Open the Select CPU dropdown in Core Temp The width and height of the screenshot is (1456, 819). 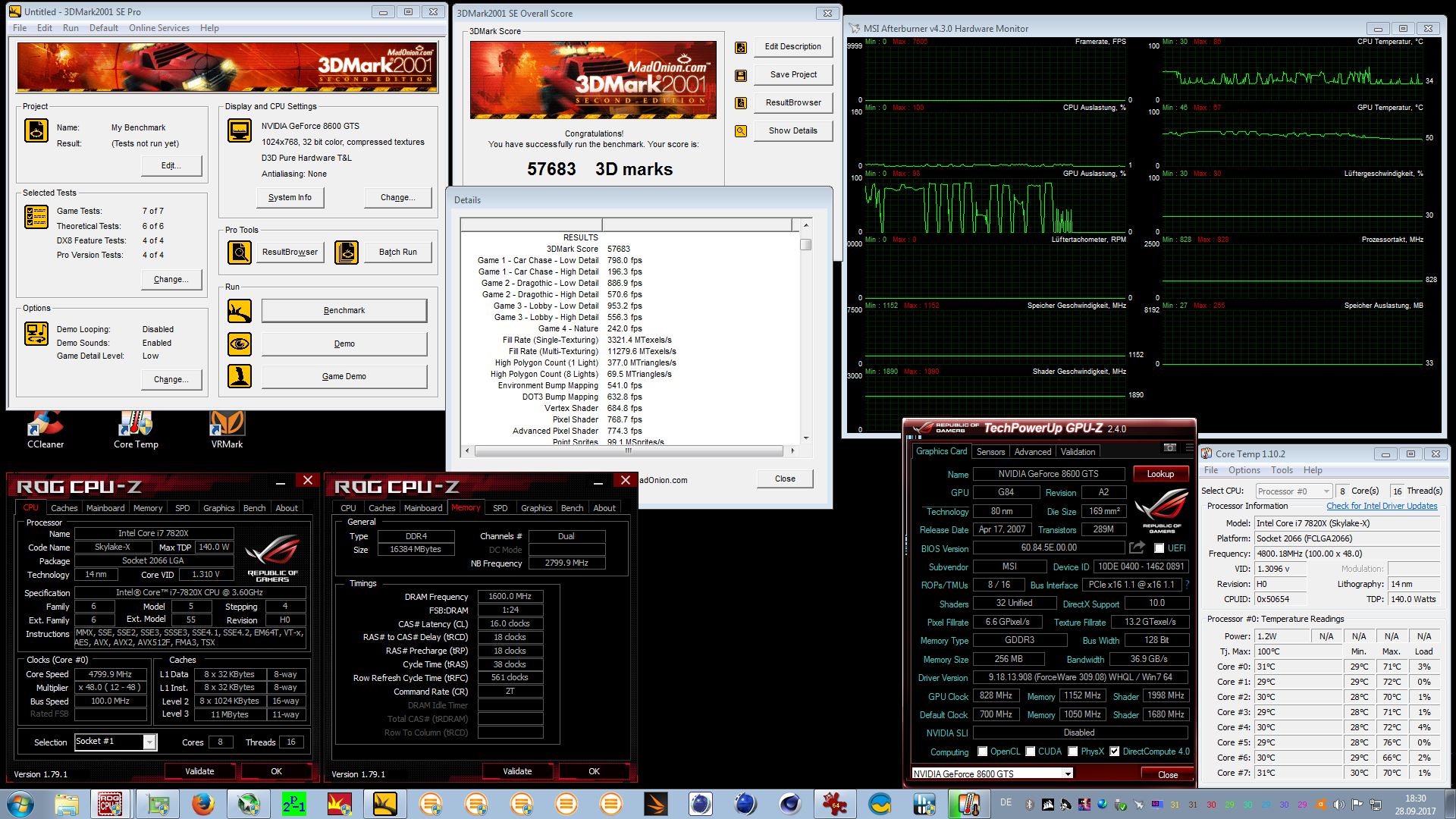pos(1294,491)
